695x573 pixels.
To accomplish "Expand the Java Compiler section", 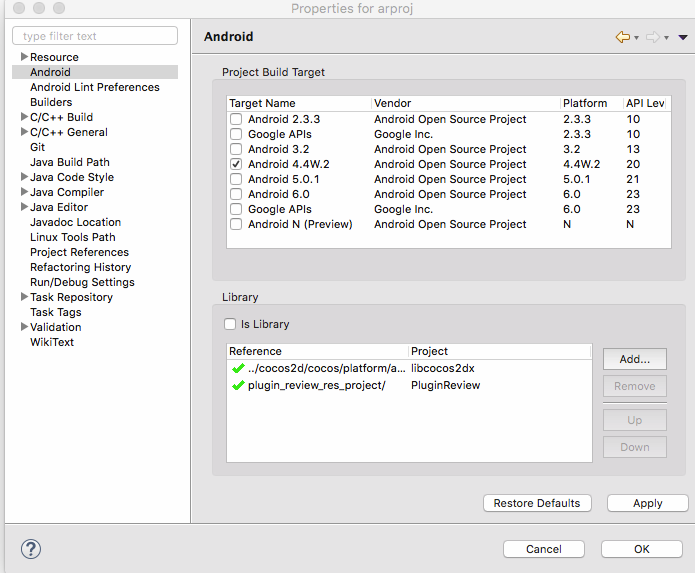I will (x=24, y=192).
